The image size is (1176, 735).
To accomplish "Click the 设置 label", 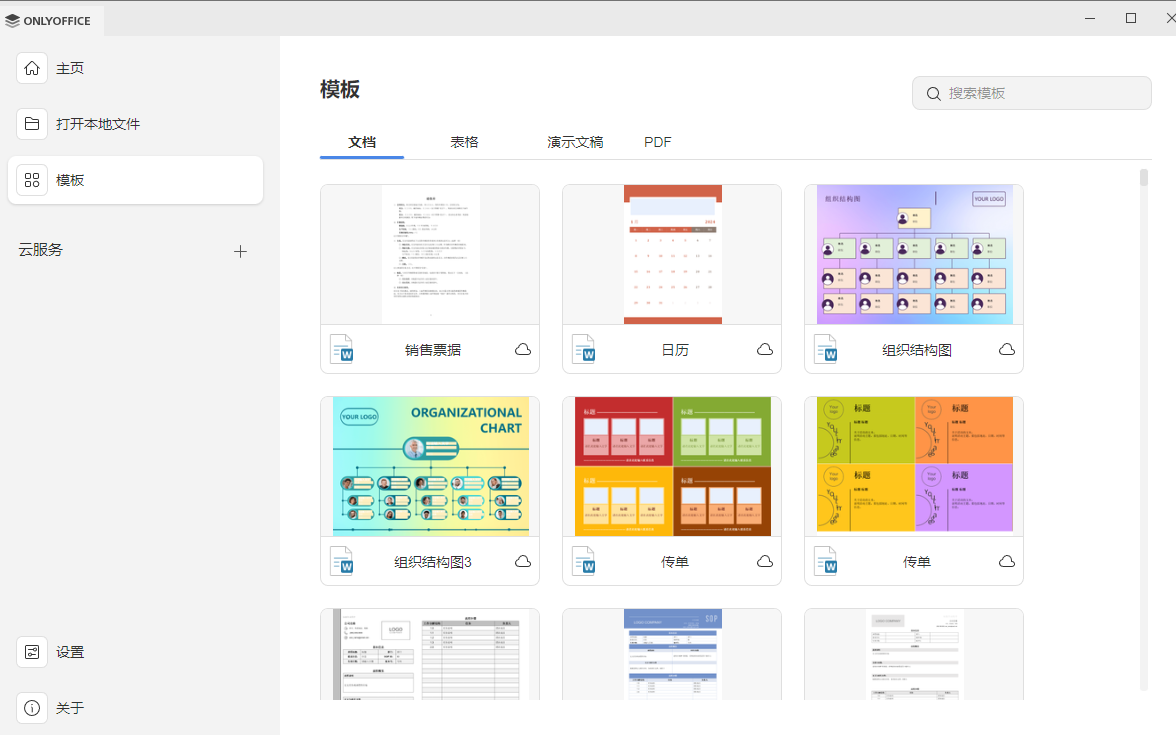I will [x=70, y=652].
